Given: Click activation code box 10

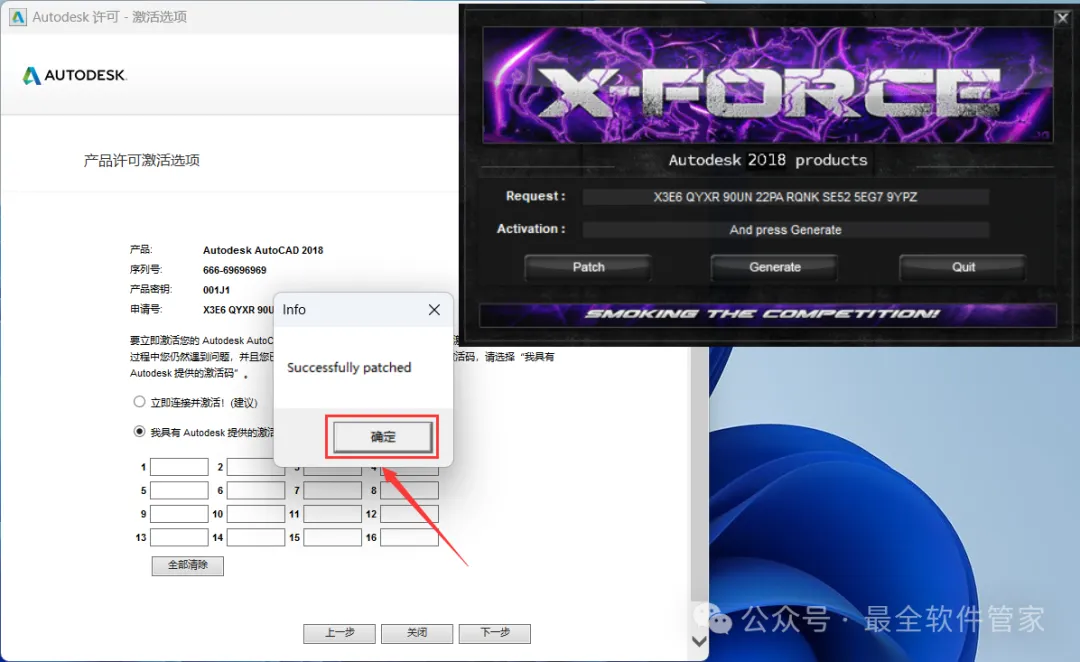Looking at the screenshot, I should point(256,514).
